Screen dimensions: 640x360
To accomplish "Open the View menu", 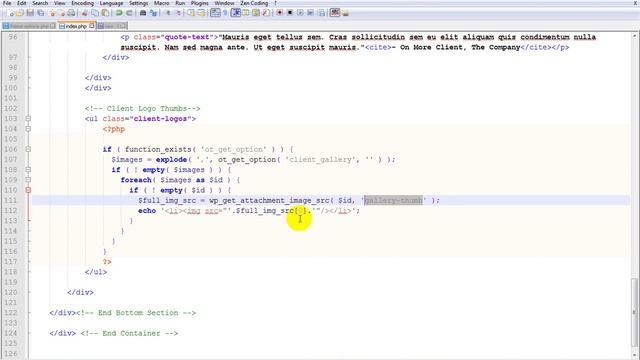I will 60,3.
